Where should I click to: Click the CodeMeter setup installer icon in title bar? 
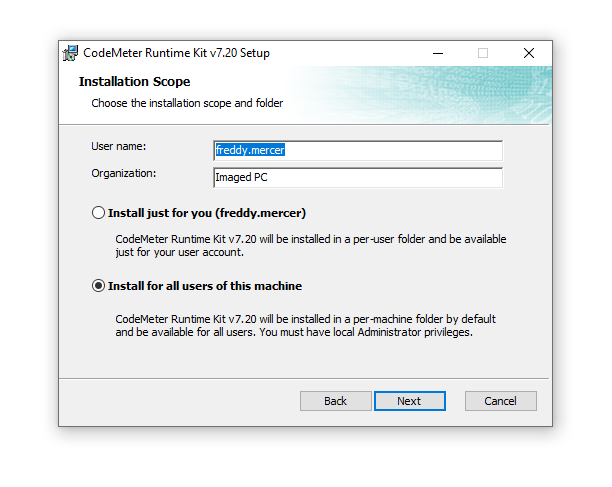pos(70,53)
